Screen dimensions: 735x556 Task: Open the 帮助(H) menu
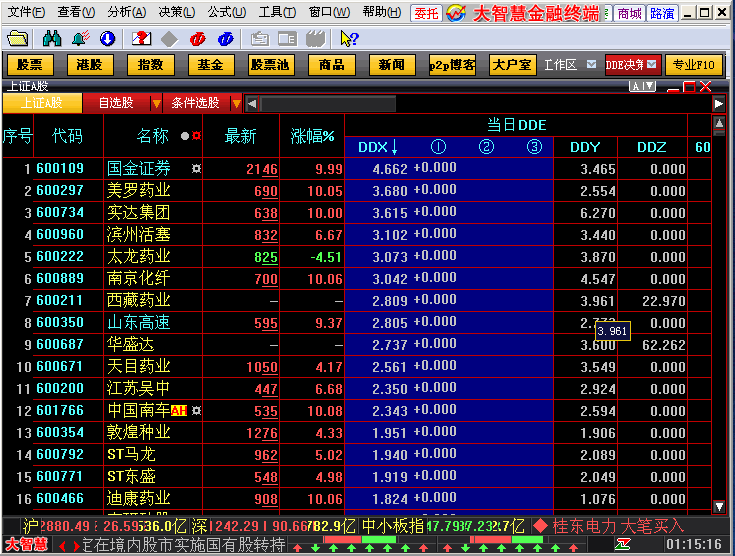382,12
